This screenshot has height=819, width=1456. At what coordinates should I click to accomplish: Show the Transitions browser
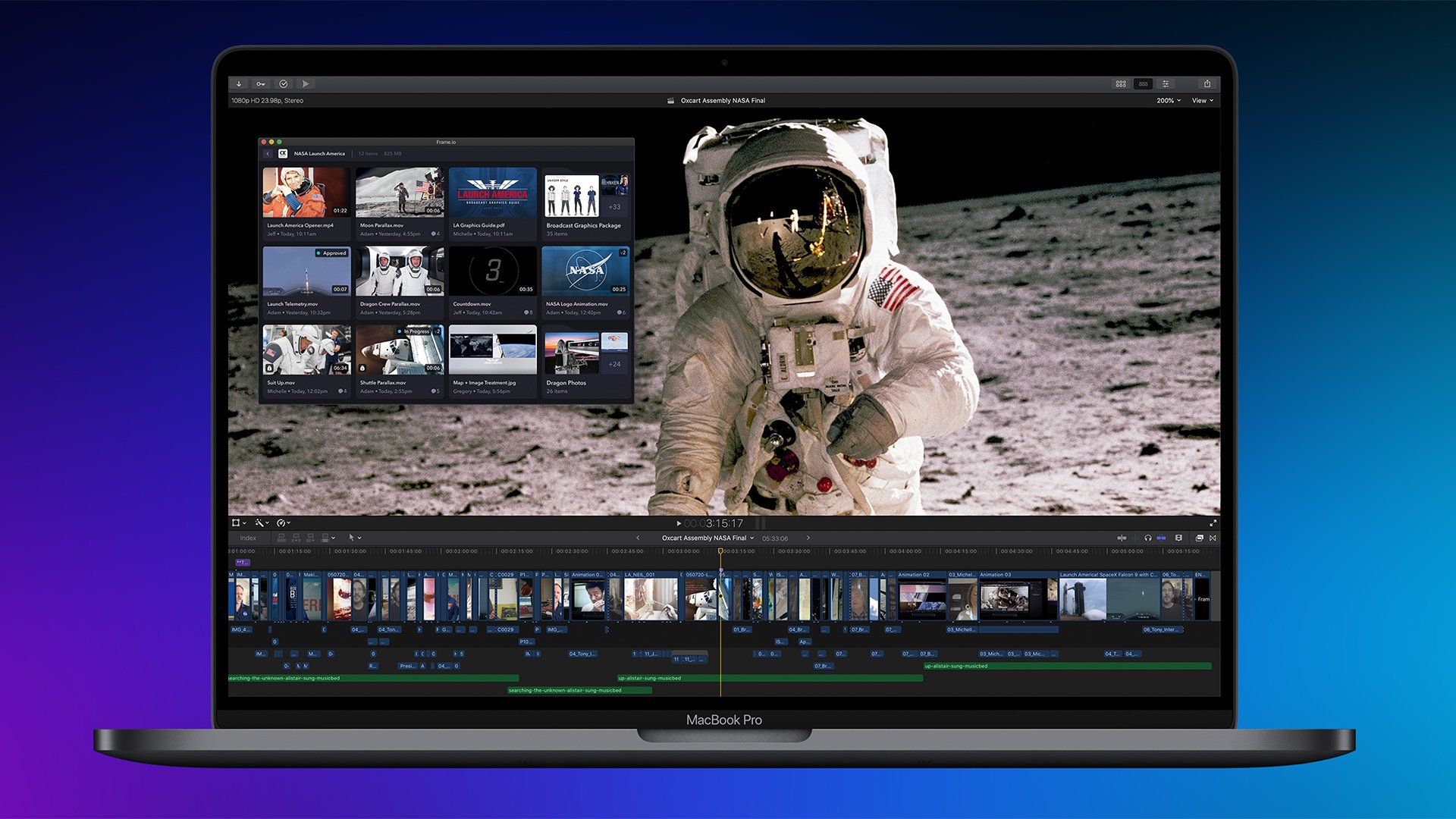click(1213, 538)
